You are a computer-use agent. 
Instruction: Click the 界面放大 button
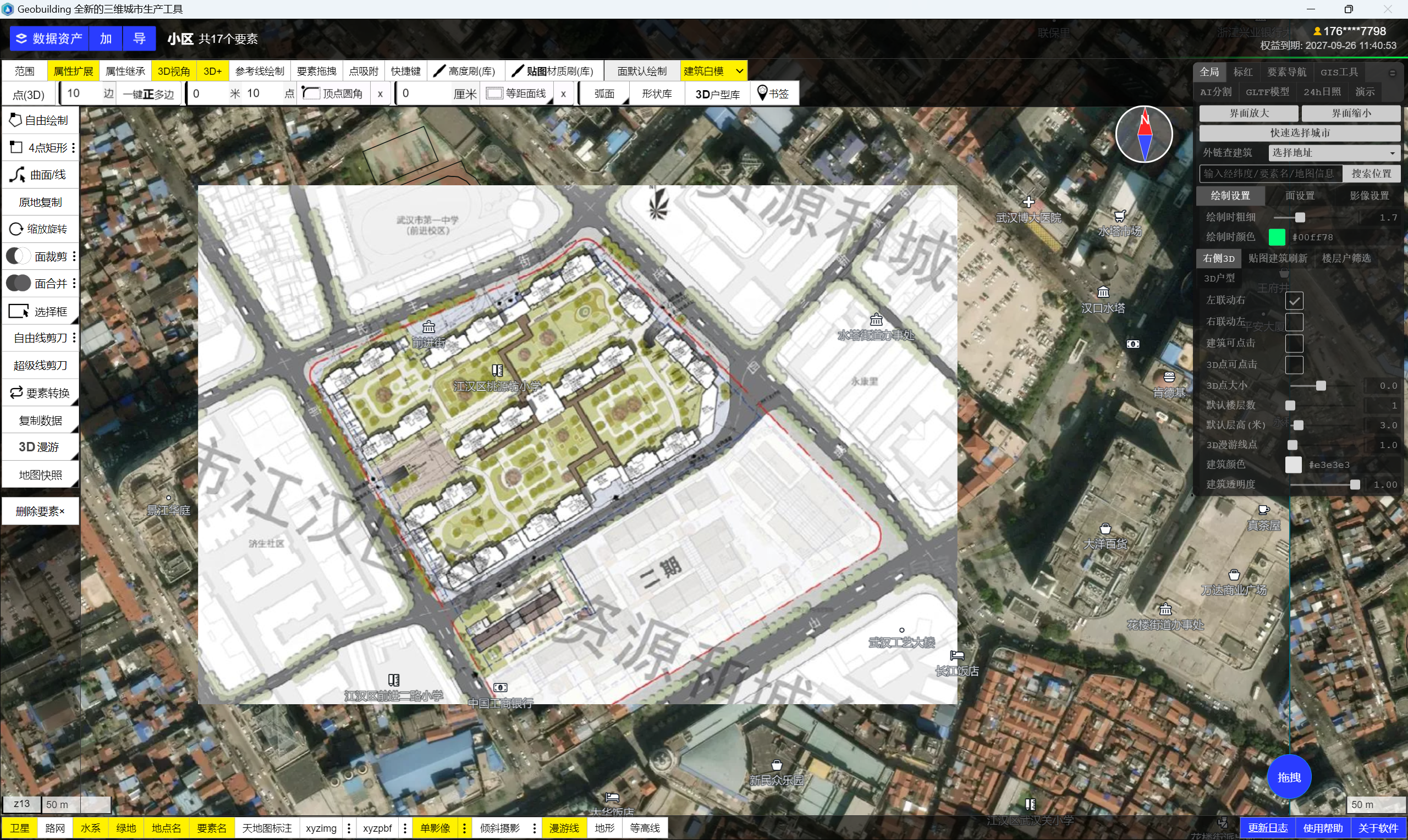click(1248, 113)
